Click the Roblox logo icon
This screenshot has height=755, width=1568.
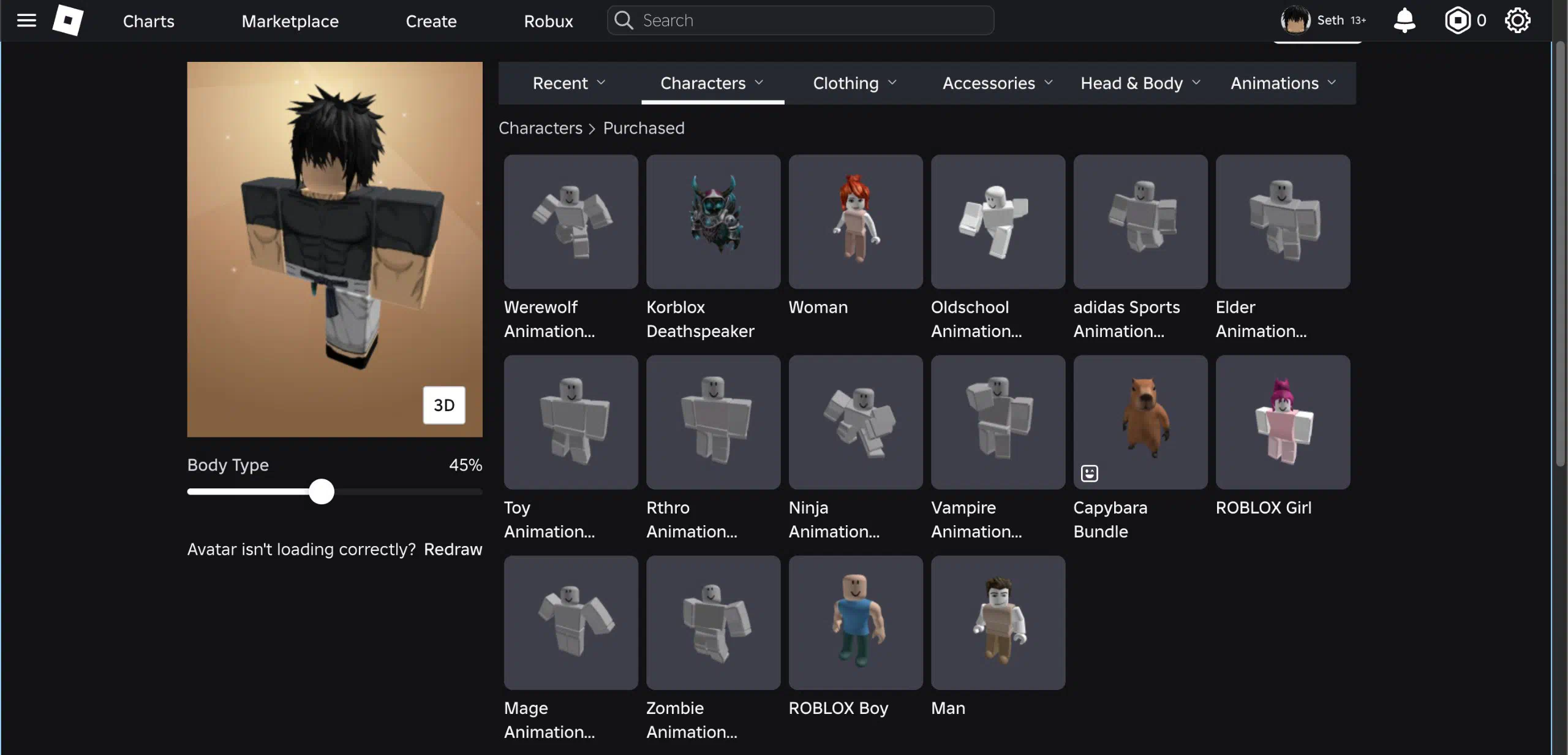point(68,20)
